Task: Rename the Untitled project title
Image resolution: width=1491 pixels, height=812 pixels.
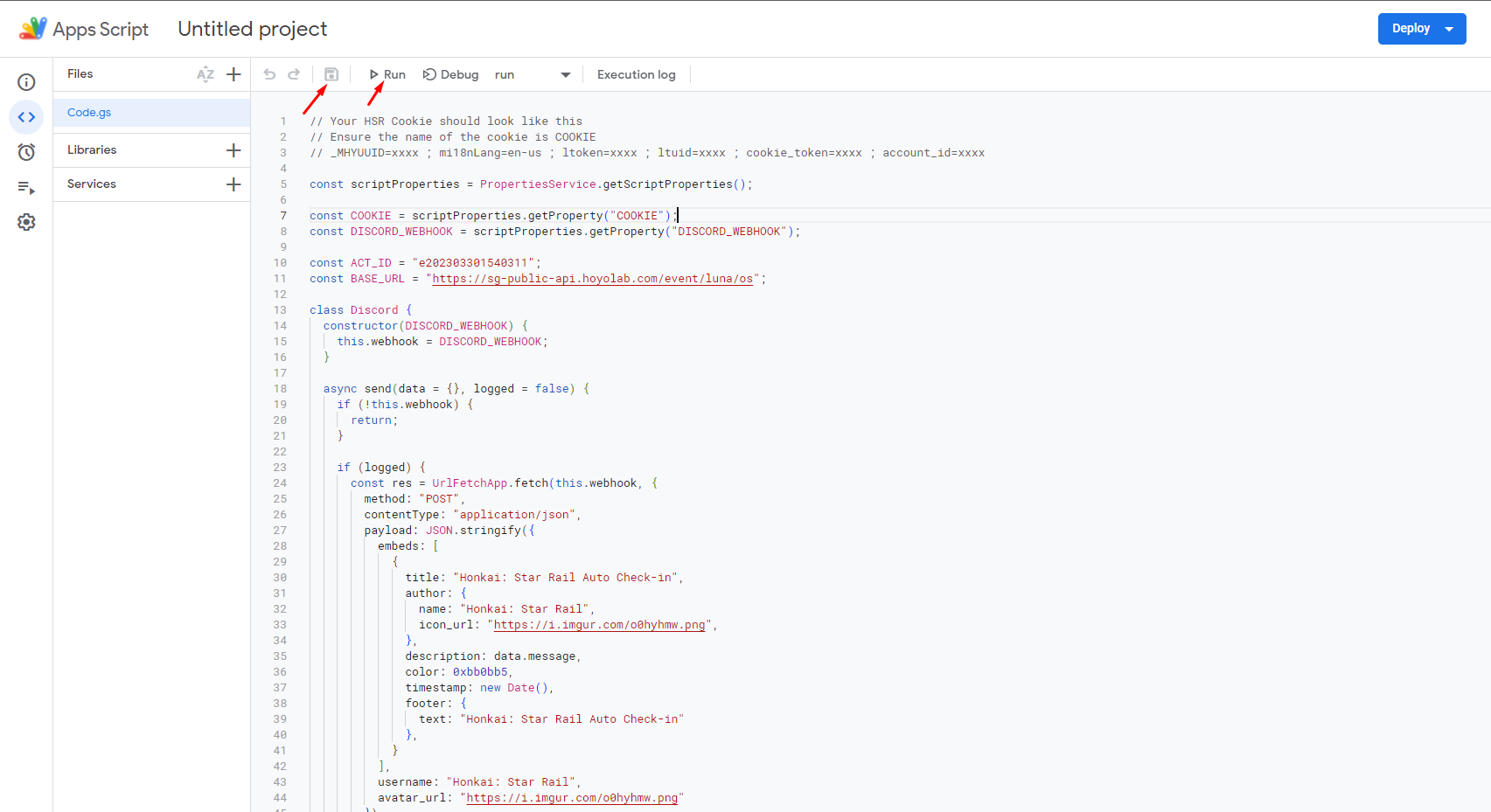Action: click(252, 28)
